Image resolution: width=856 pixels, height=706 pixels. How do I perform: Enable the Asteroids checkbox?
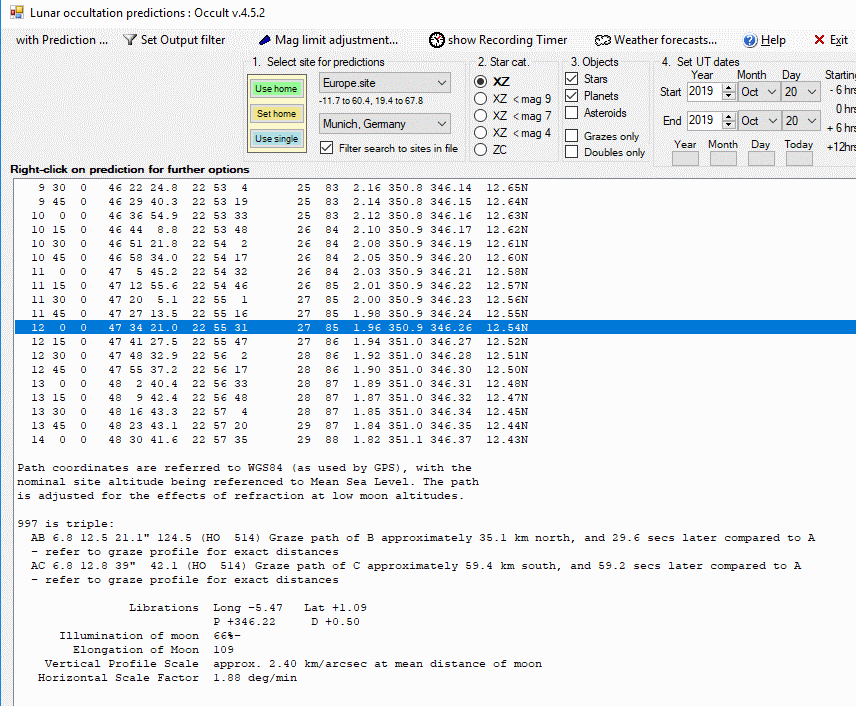tap(572, 113)
